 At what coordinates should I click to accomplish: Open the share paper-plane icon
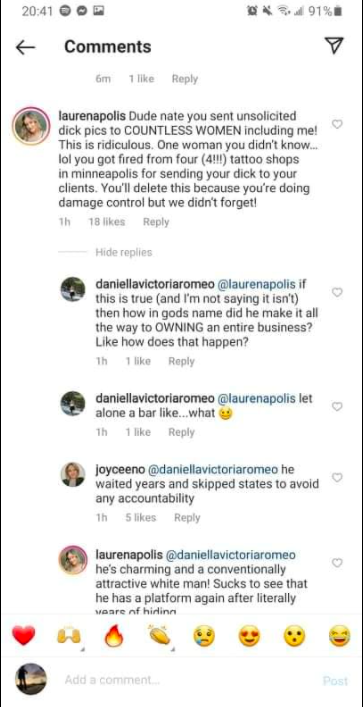[x=334, y=46]
